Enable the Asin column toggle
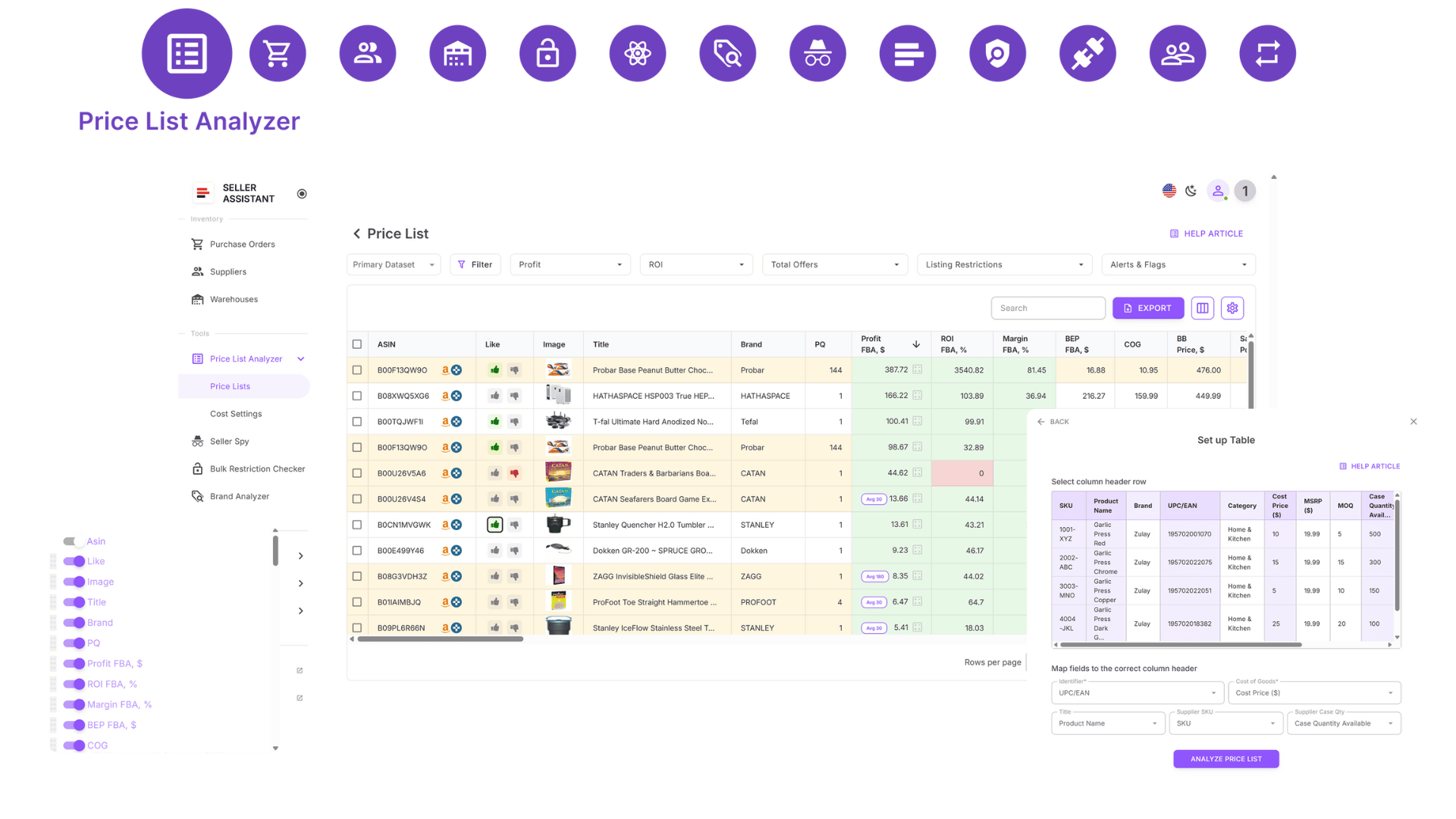1456x819 pixels. coord(73,541)
